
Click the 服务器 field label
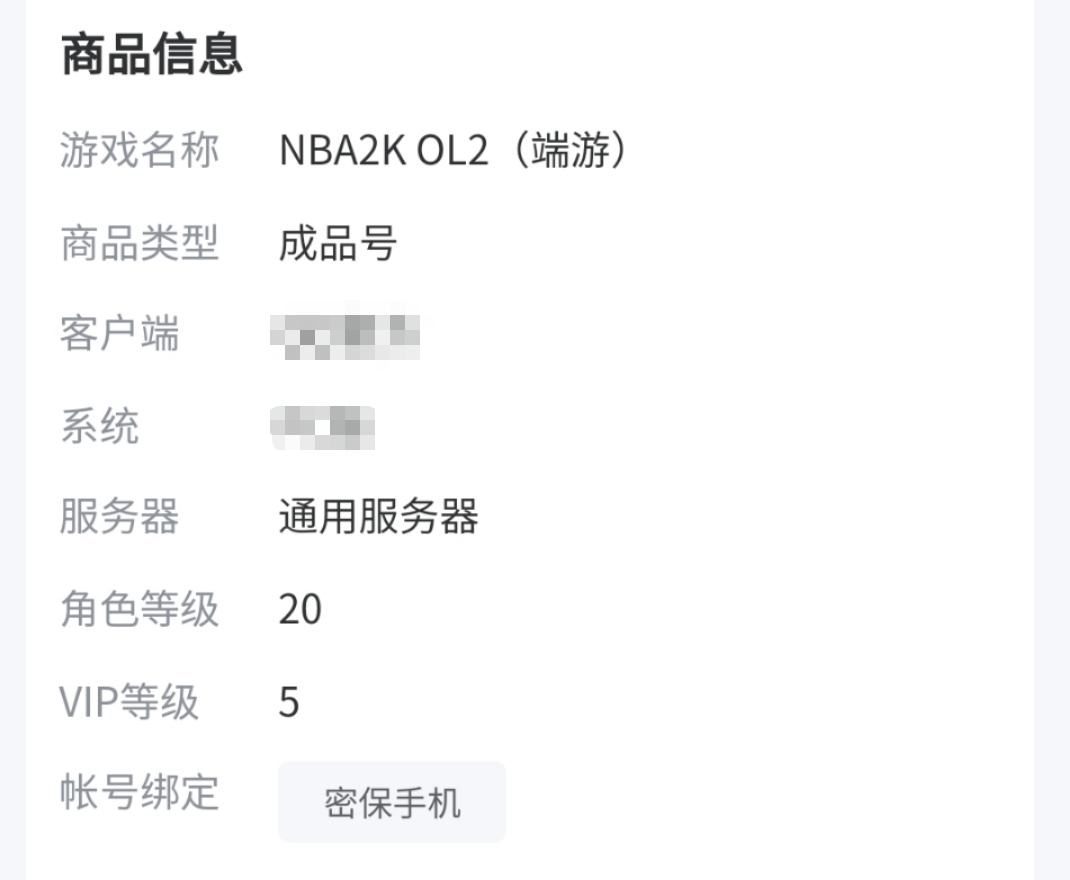click(x=119, y=517)
